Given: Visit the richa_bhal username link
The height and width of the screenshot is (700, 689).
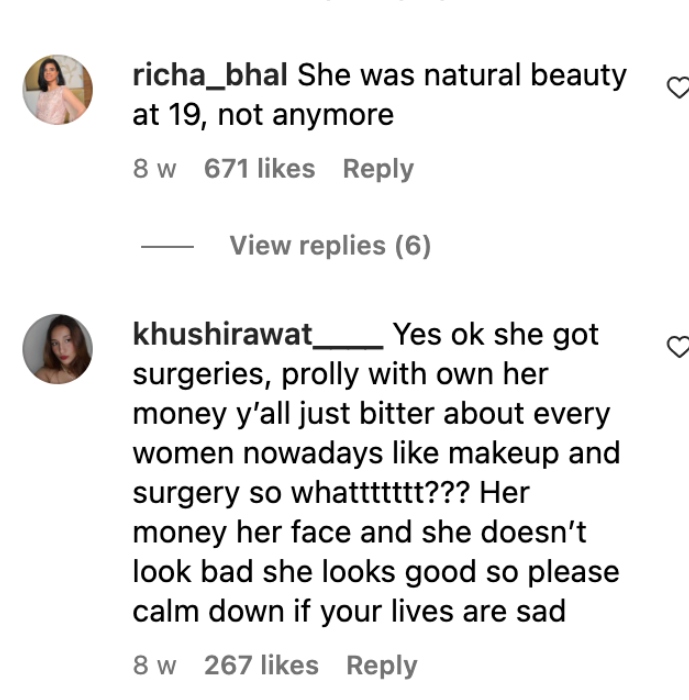Looking at the screenshot, I should click(210, 75).
